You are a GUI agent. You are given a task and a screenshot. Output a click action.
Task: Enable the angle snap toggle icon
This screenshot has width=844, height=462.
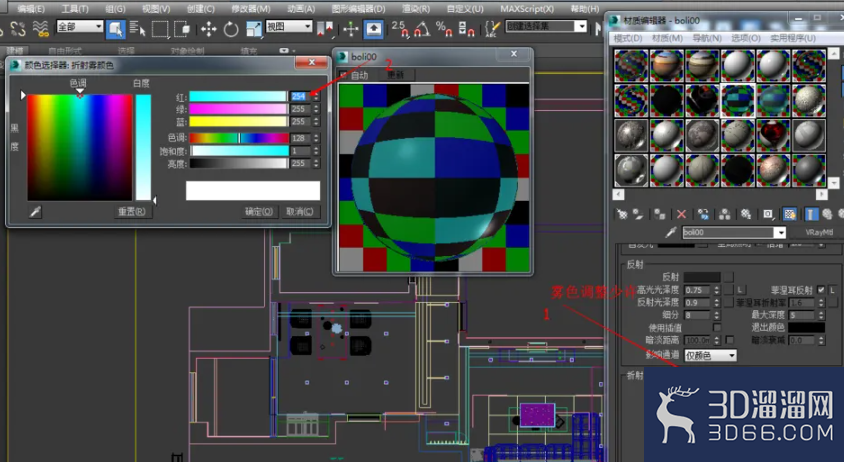422,29
